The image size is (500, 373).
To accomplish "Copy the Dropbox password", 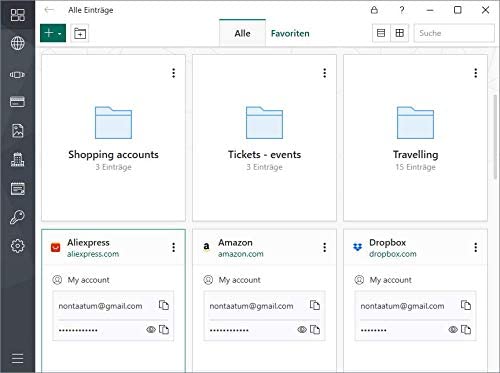I will click(466, 330).
